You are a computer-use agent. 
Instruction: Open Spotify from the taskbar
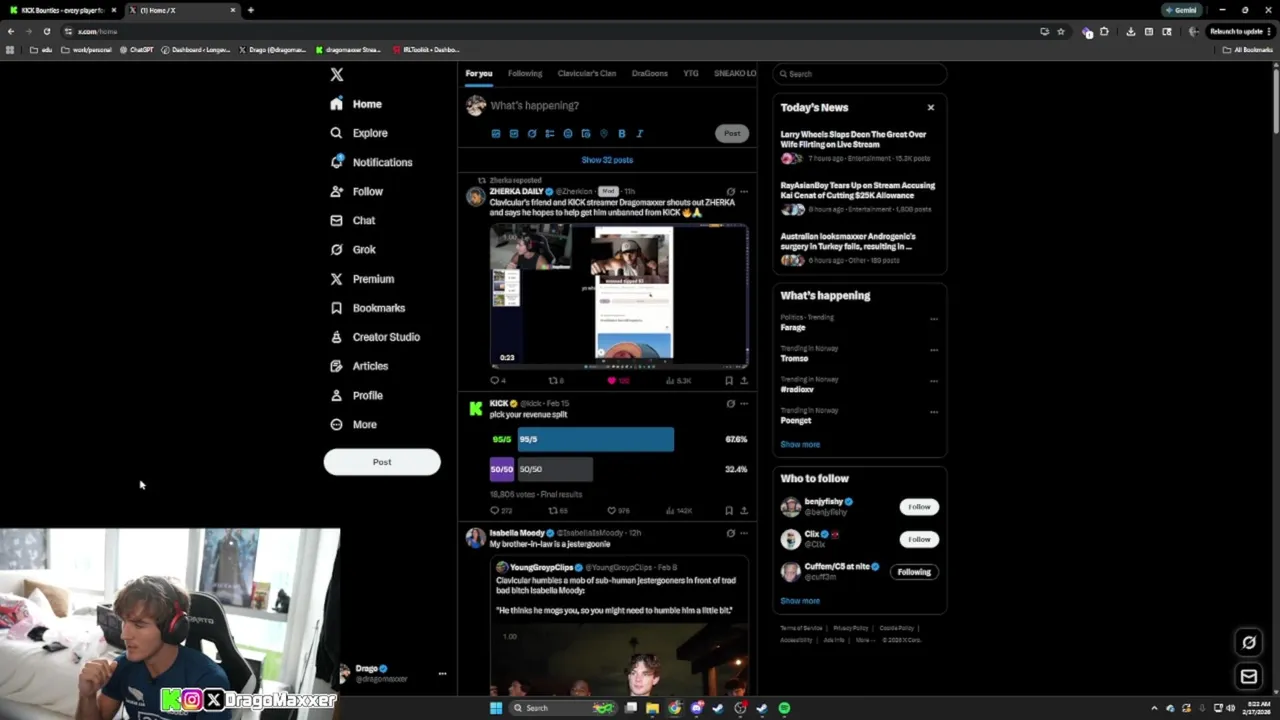pos(784,708)
